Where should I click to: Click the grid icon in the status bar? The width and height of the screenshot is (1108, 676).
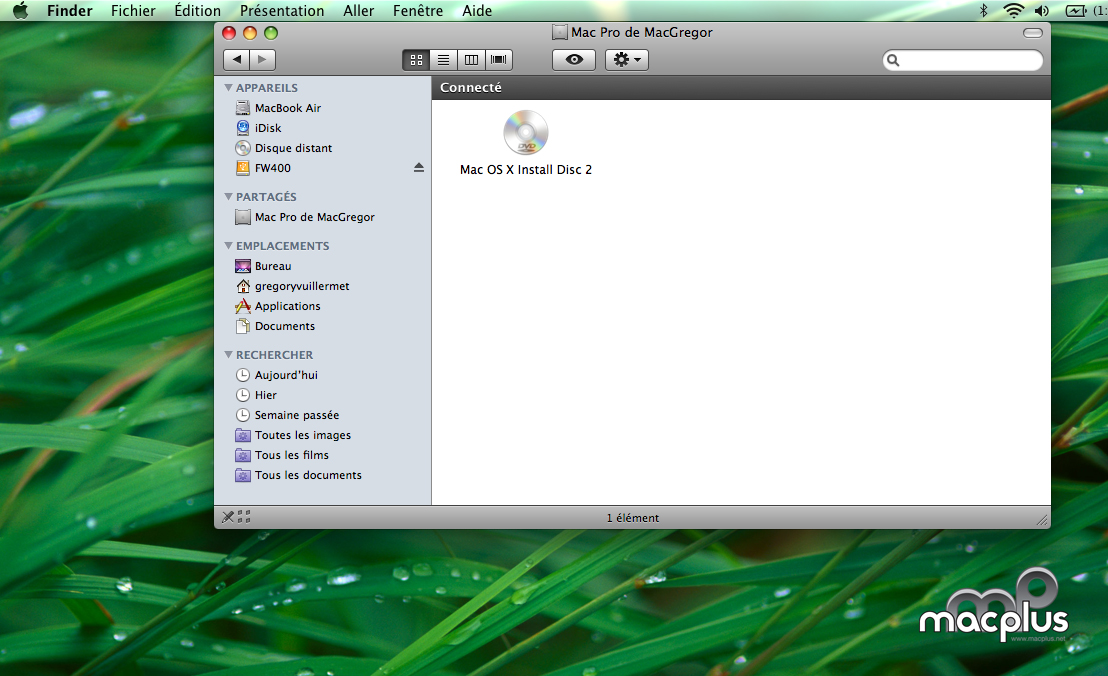(x=244, y=517)
